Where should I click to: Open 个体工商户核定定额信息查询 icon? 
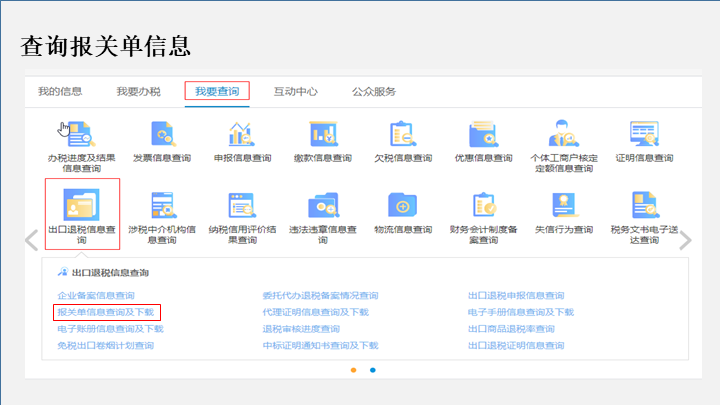pos(564,134)
